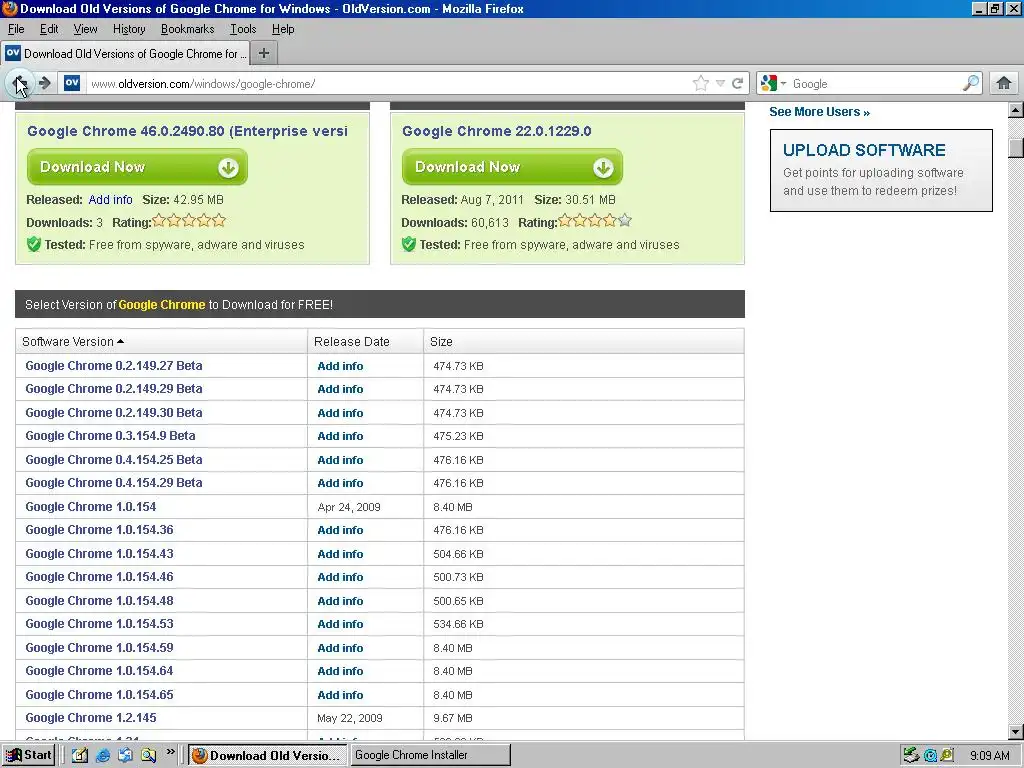The image size is (1024, 768).
Task: Open the Edit menu
Action: coord(49,29)
